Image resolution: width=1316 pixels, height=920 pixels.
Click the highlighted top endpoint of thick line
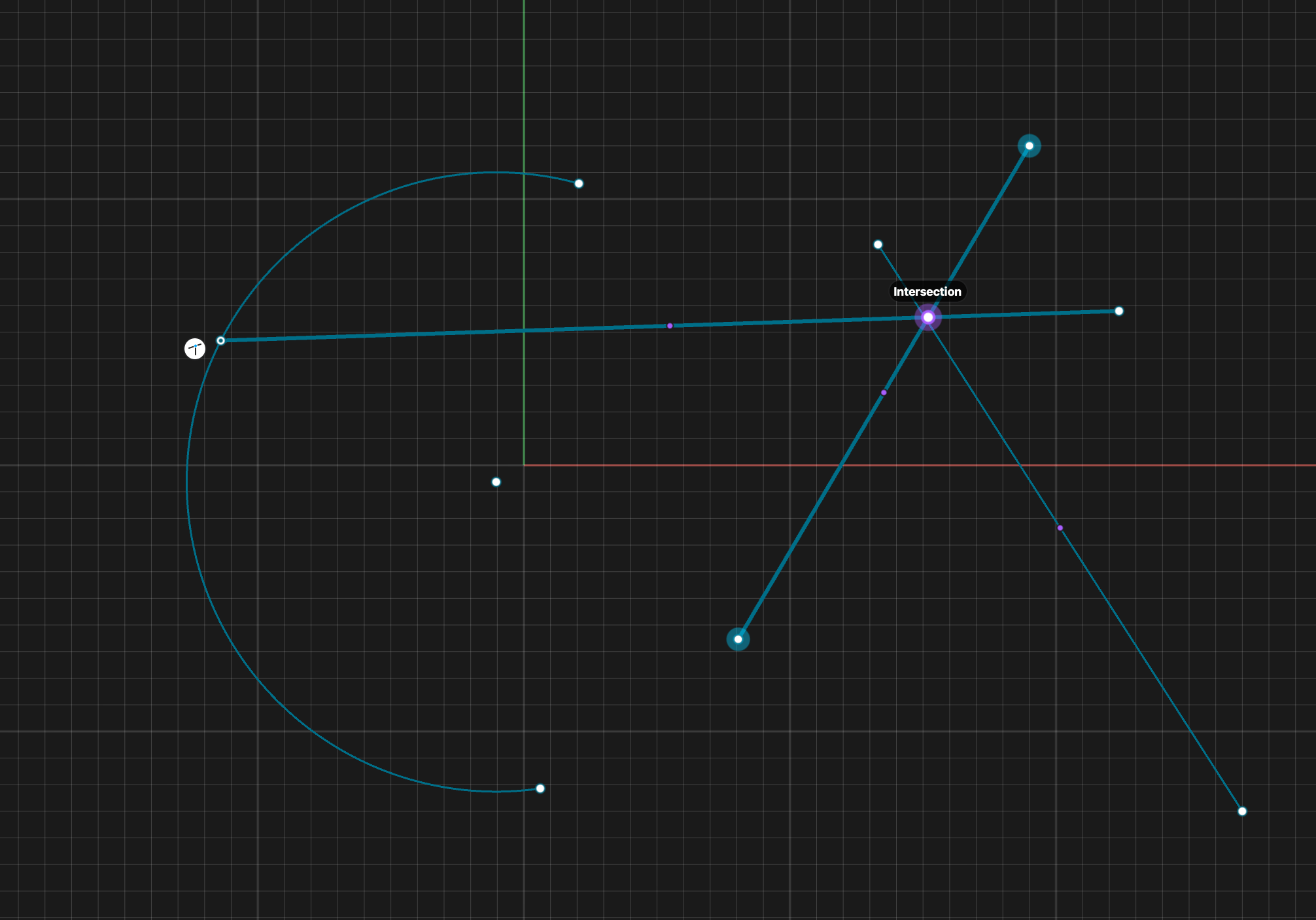point(1029,146)
